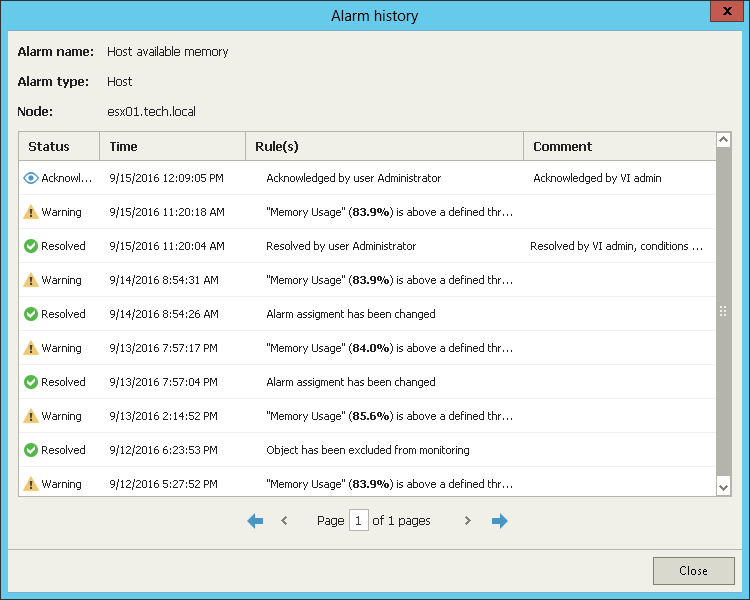The image size is (750, 600).
Task: Sort by the Comment column header
Action: click(x=620, y=146)
